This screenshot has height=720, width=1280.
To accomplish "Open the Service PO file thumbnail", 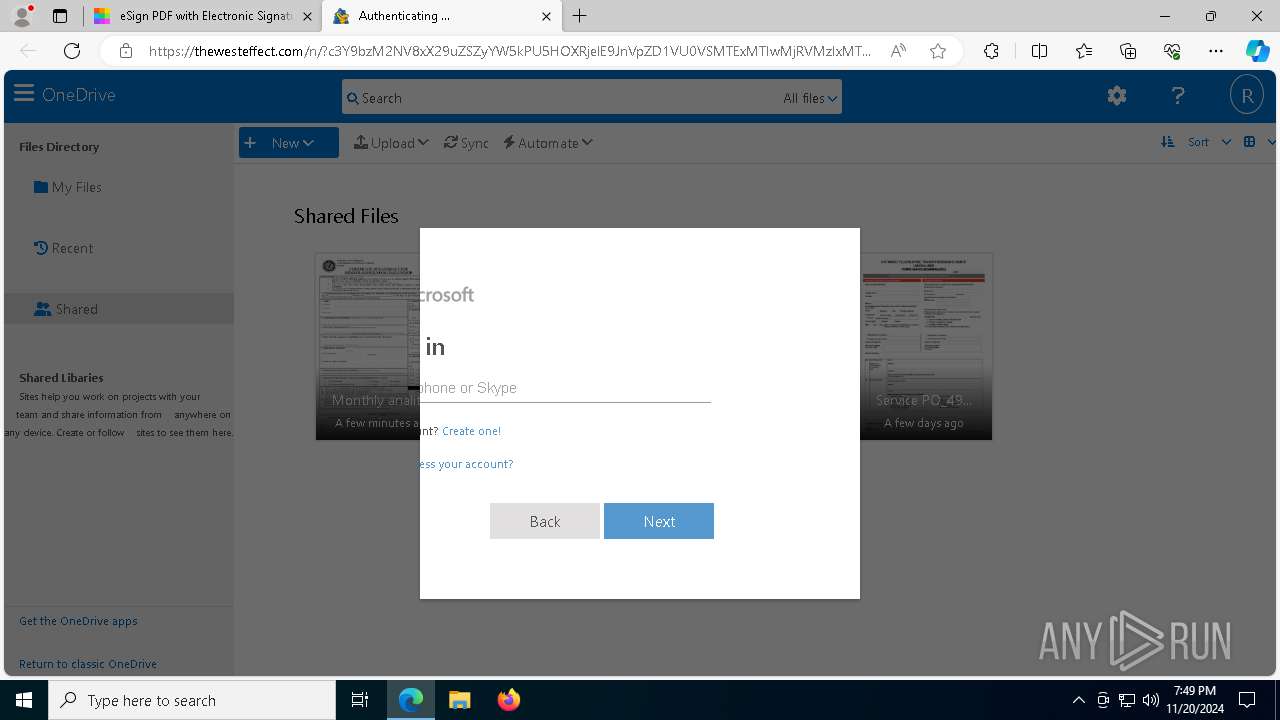I will [x=926, y=346].
